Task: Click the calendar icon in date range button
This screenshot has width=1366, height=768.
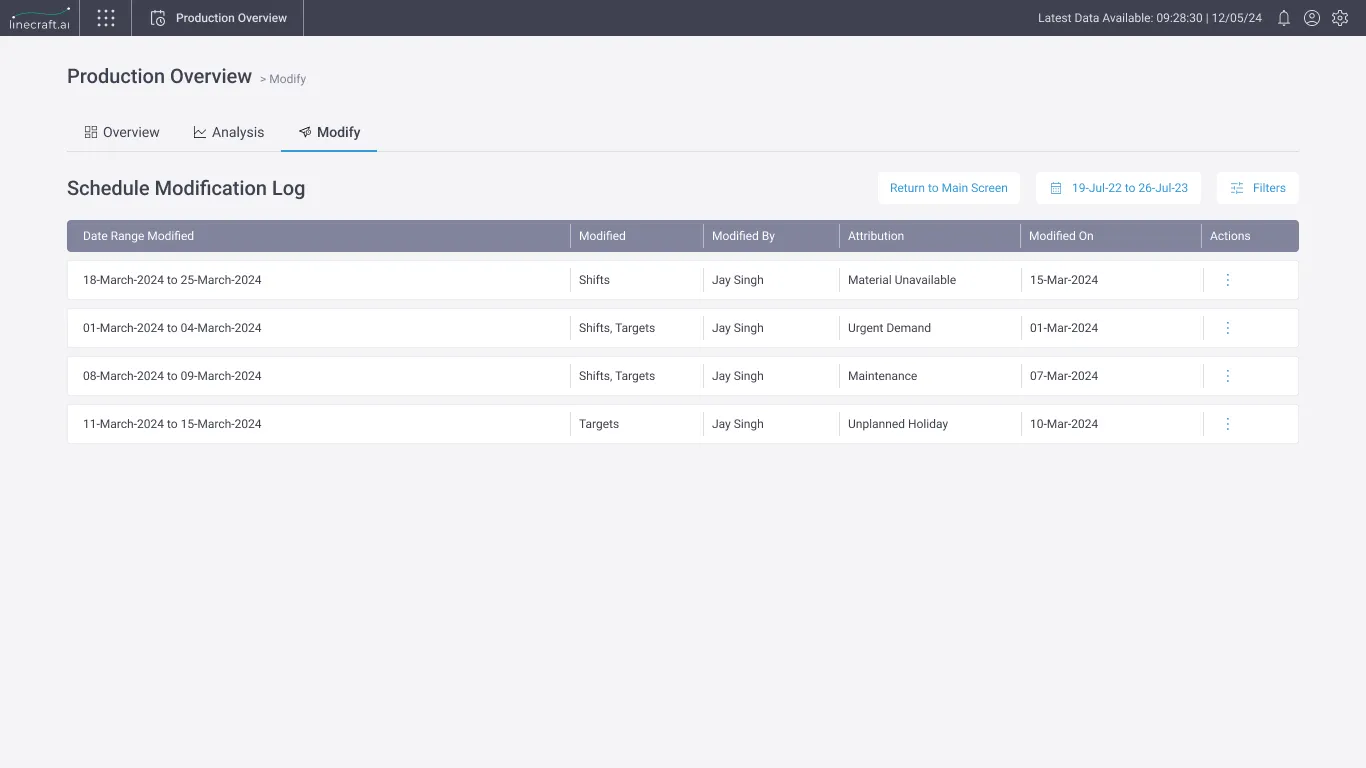Action: [x=1056, y=188]
